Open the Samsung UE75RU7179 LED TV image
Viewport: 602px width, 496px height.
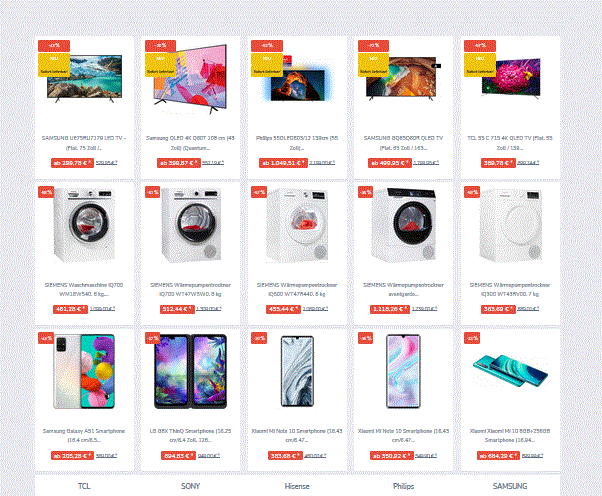(x=84, y=79)
